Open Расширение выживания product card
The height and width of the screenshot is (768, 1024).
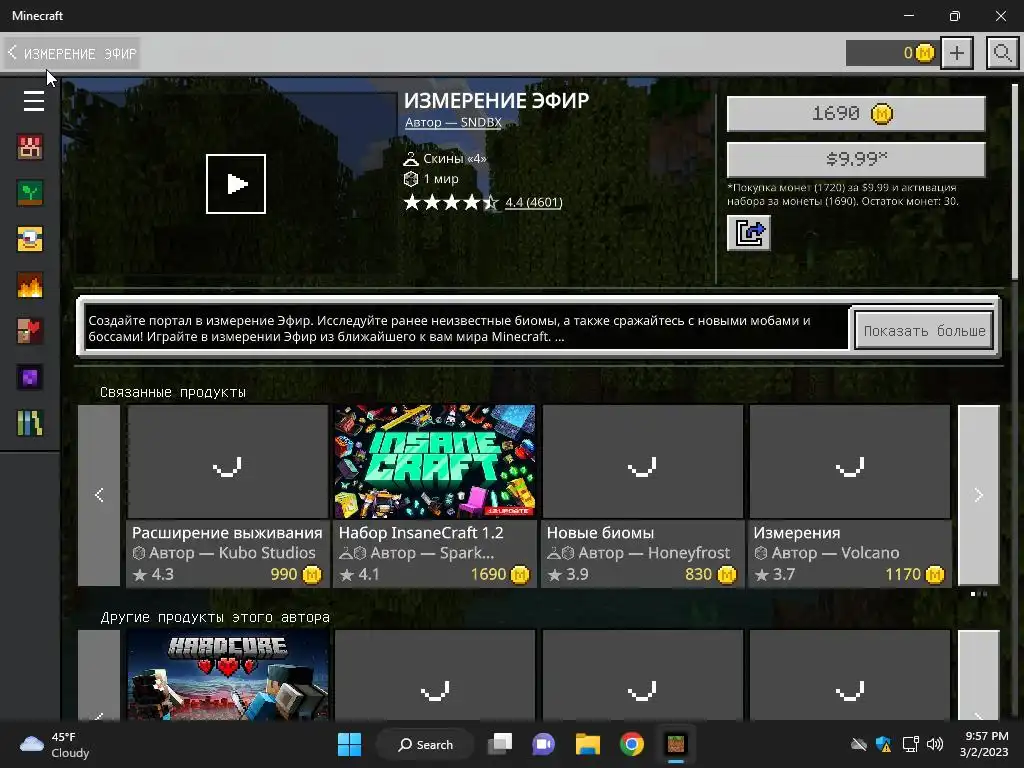point(227,496)
